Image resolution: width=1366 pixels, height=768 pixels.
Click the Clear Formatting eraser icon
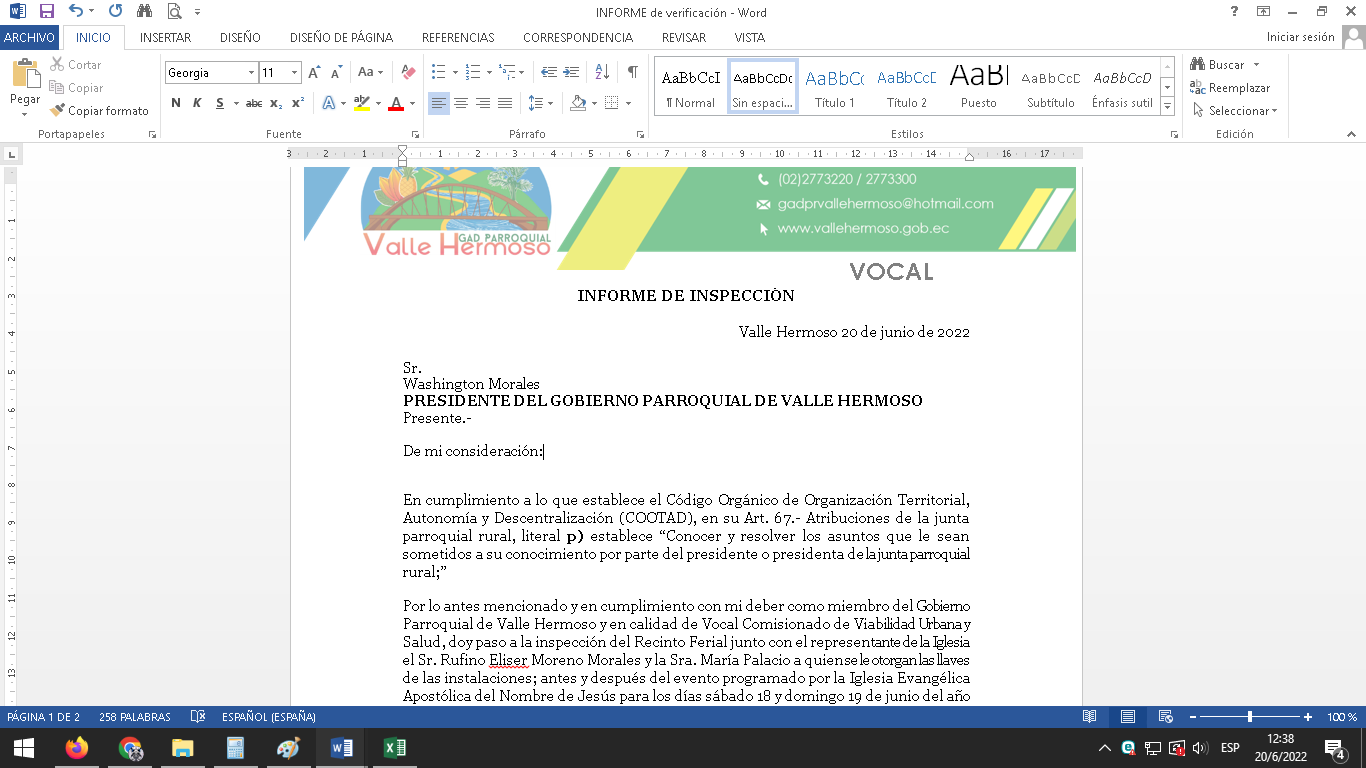coord(408,72)
